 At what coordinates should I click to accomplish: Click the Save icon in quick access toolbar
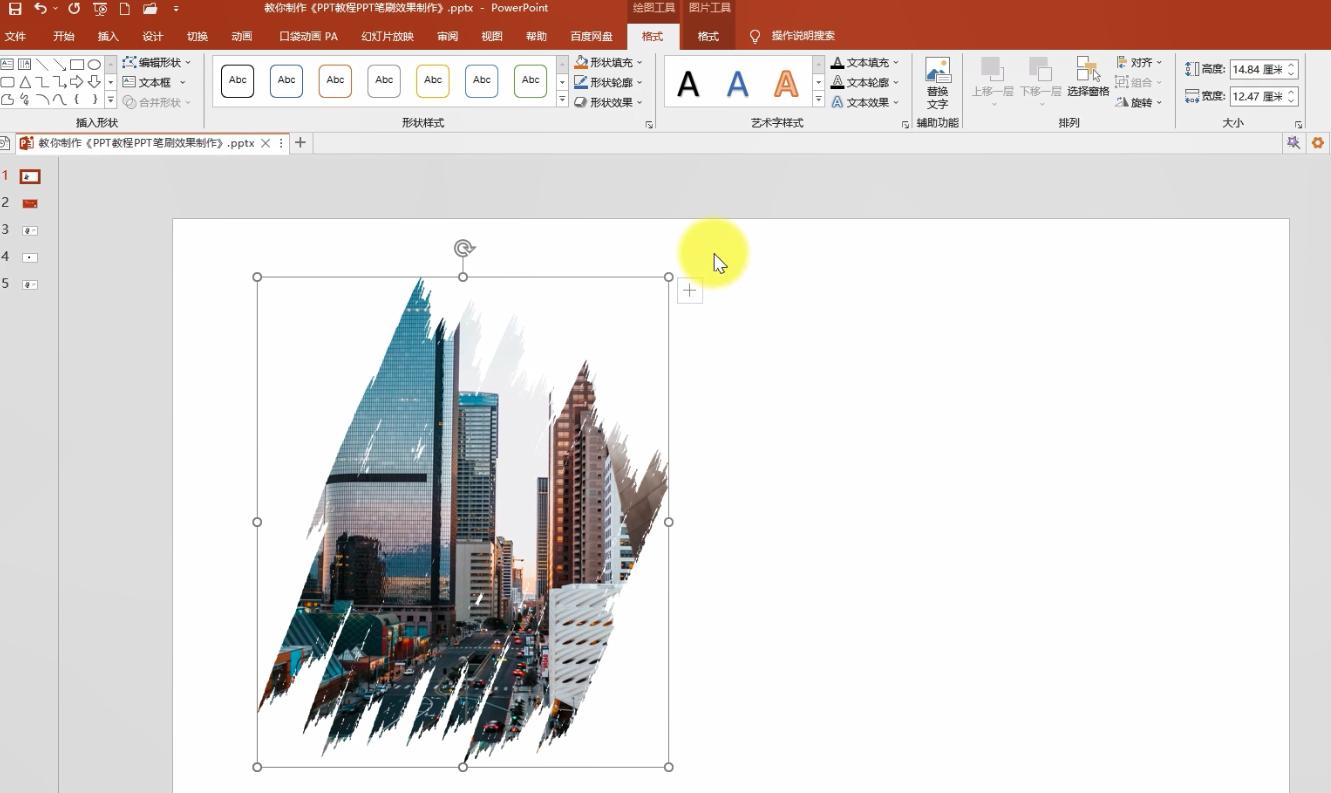tap(15, 8)
